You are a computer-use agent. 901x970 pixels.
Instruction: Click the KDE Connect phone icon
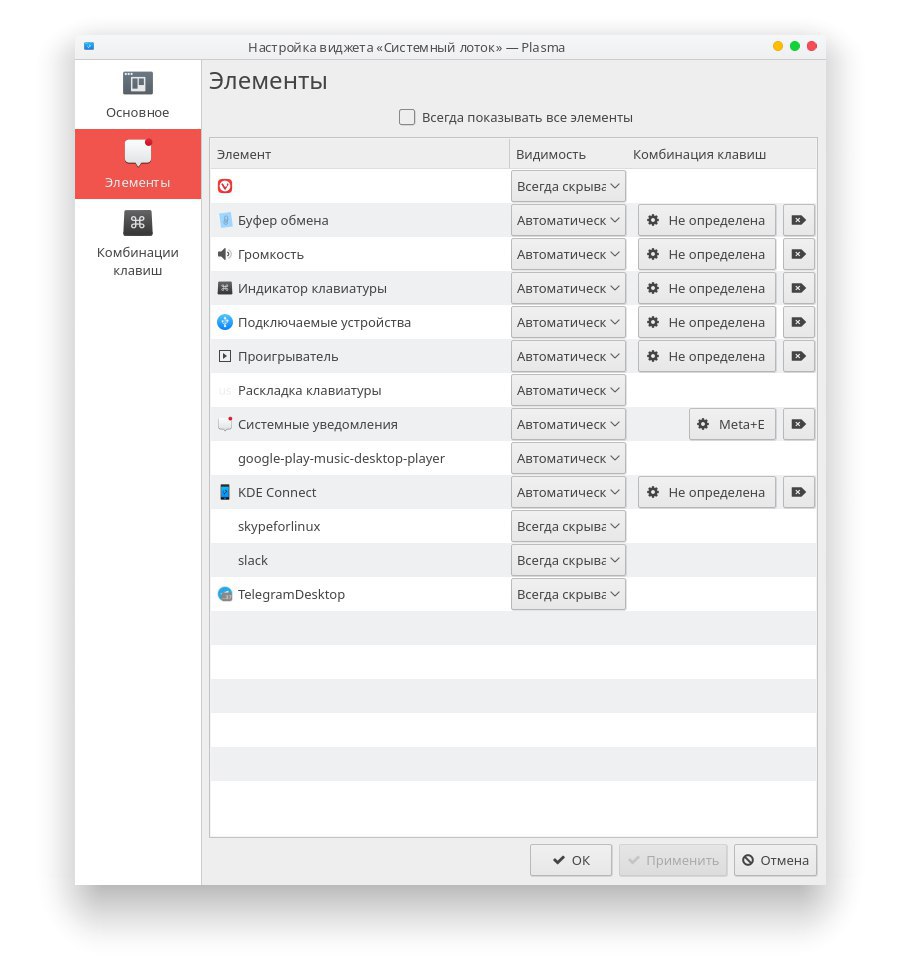[225, 492]
